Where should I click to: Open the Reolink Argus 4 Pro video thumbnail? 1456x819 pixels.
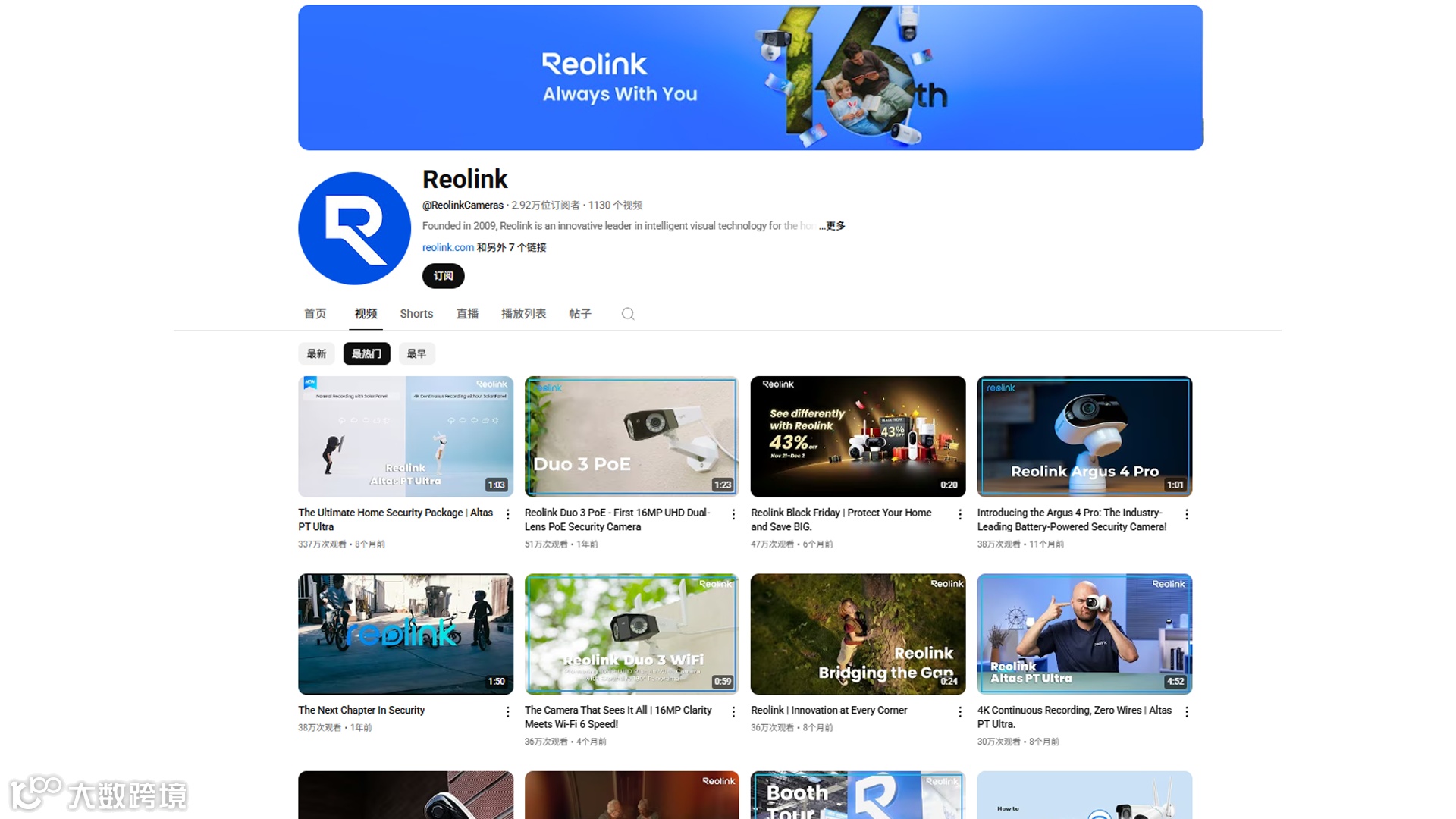coord(1084,437)
